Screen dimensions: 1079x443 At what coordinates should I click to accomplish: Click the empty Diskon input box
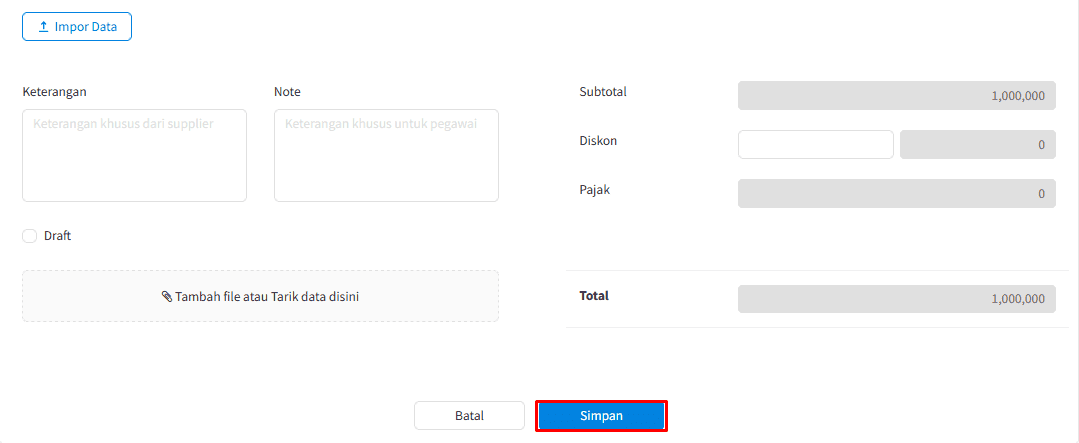pos(815,145)
